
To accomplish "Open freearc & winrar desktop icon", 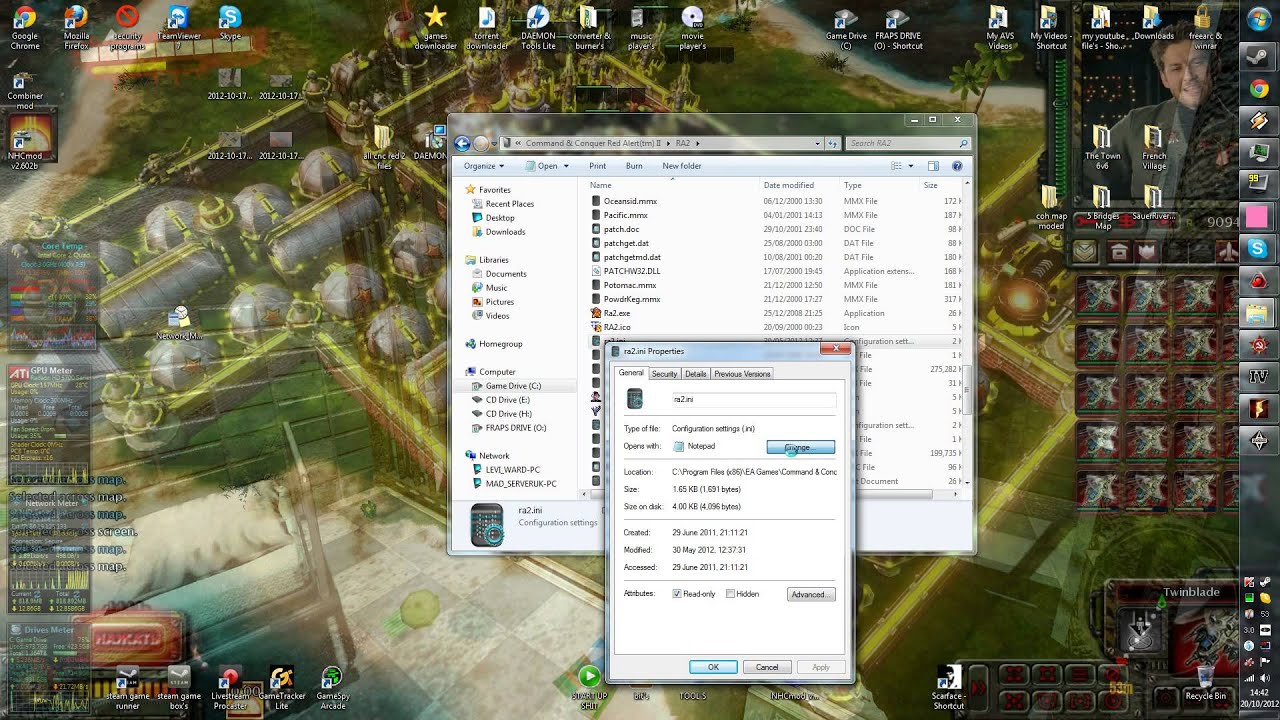I will click(x=1204, y=27).
